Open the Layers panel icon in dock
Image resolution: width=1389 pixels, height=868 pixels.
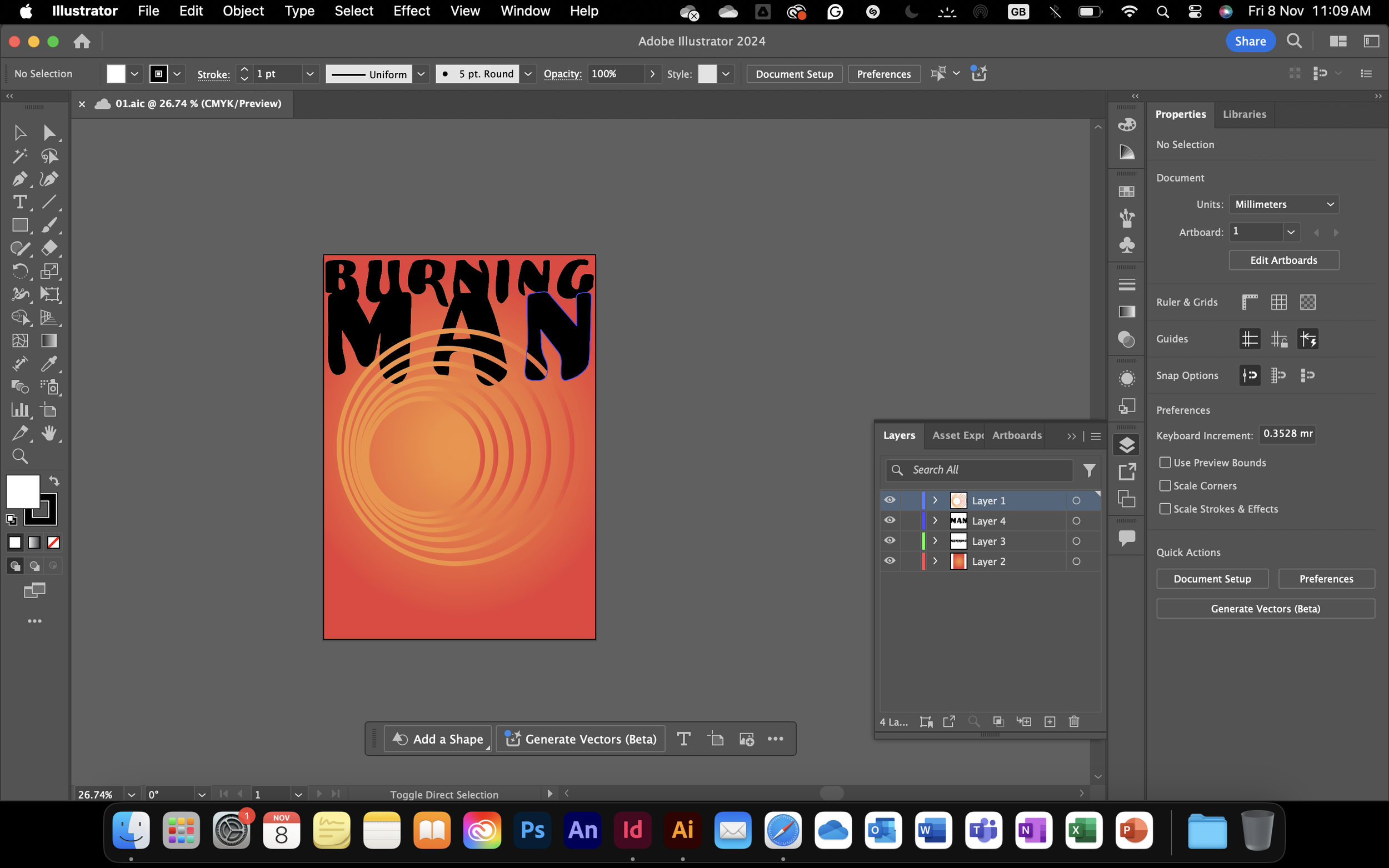pos(1127,445)
